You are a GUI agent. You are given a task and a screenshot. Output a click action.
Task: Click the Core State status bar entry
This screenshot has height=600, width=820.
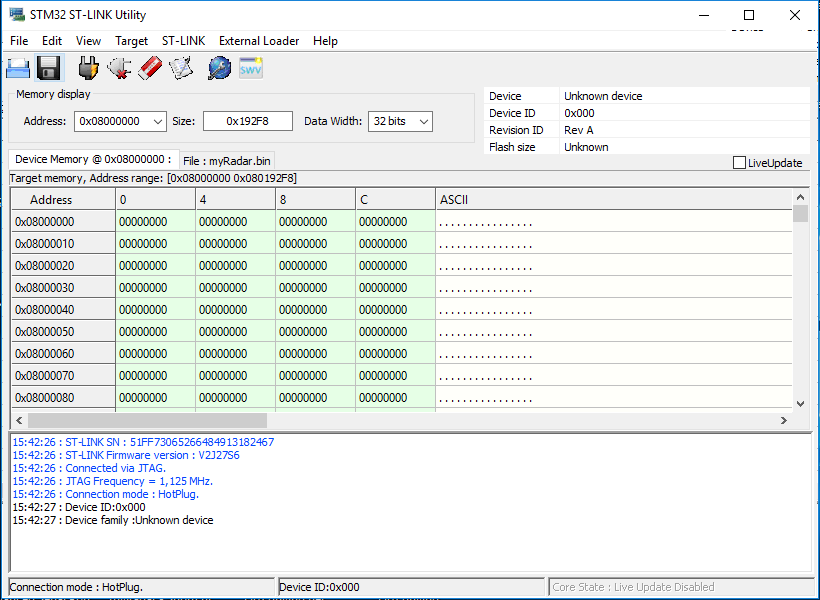(681, 587)
